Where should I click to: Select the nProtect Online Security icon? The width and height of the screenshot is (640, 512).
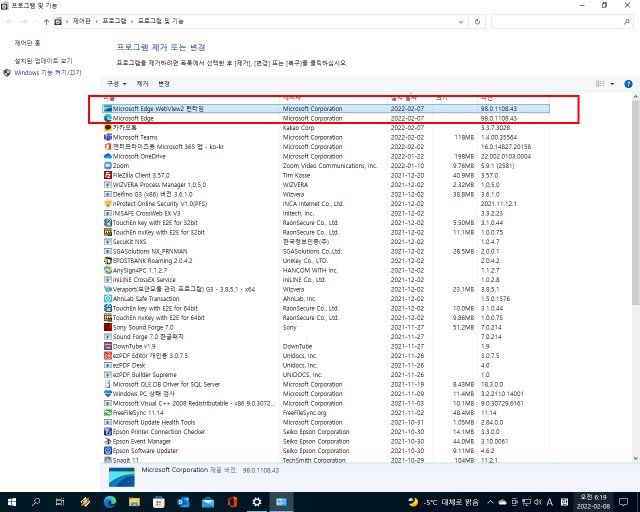108,204
